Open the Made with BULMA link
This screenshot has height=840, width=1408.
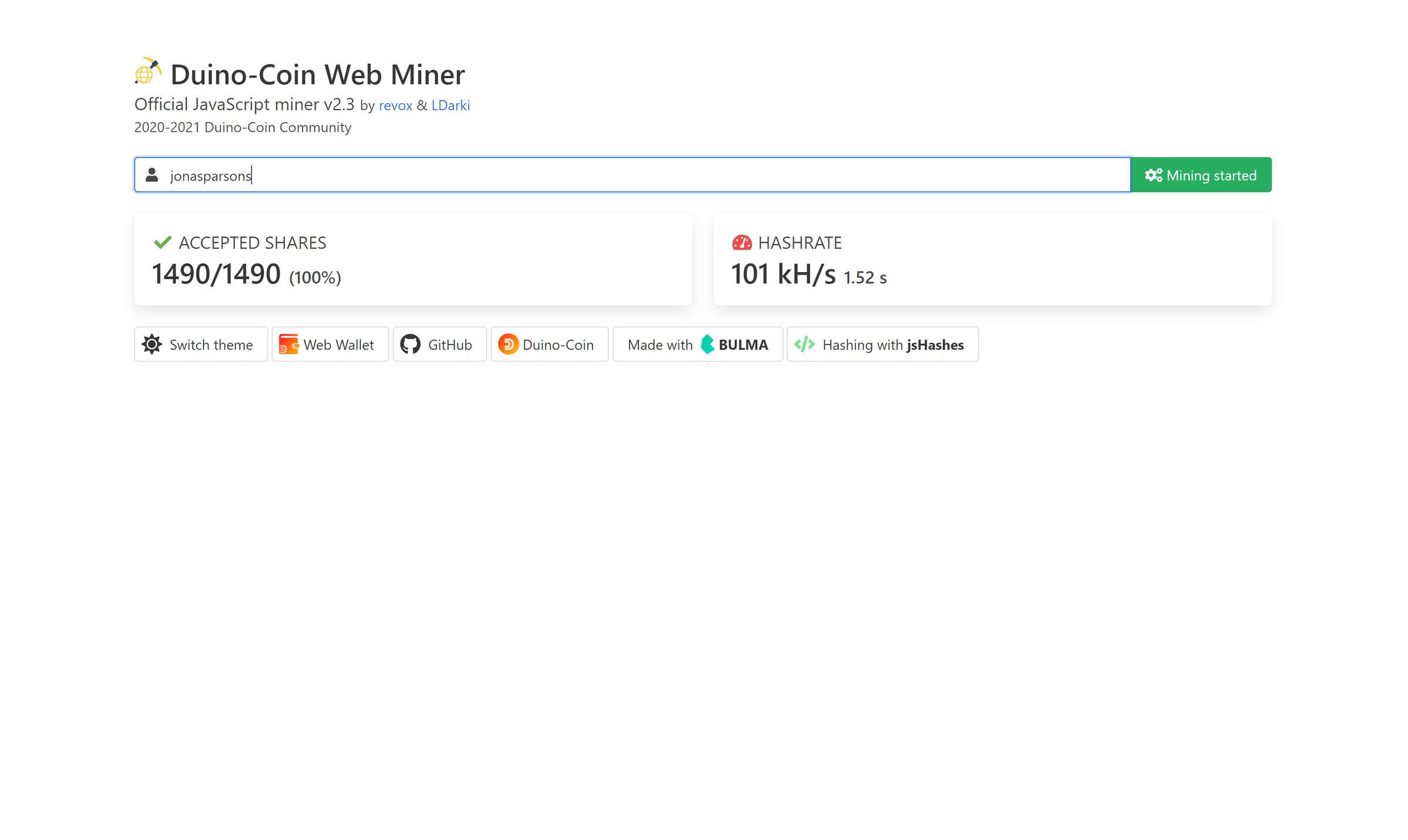[697, 344]
